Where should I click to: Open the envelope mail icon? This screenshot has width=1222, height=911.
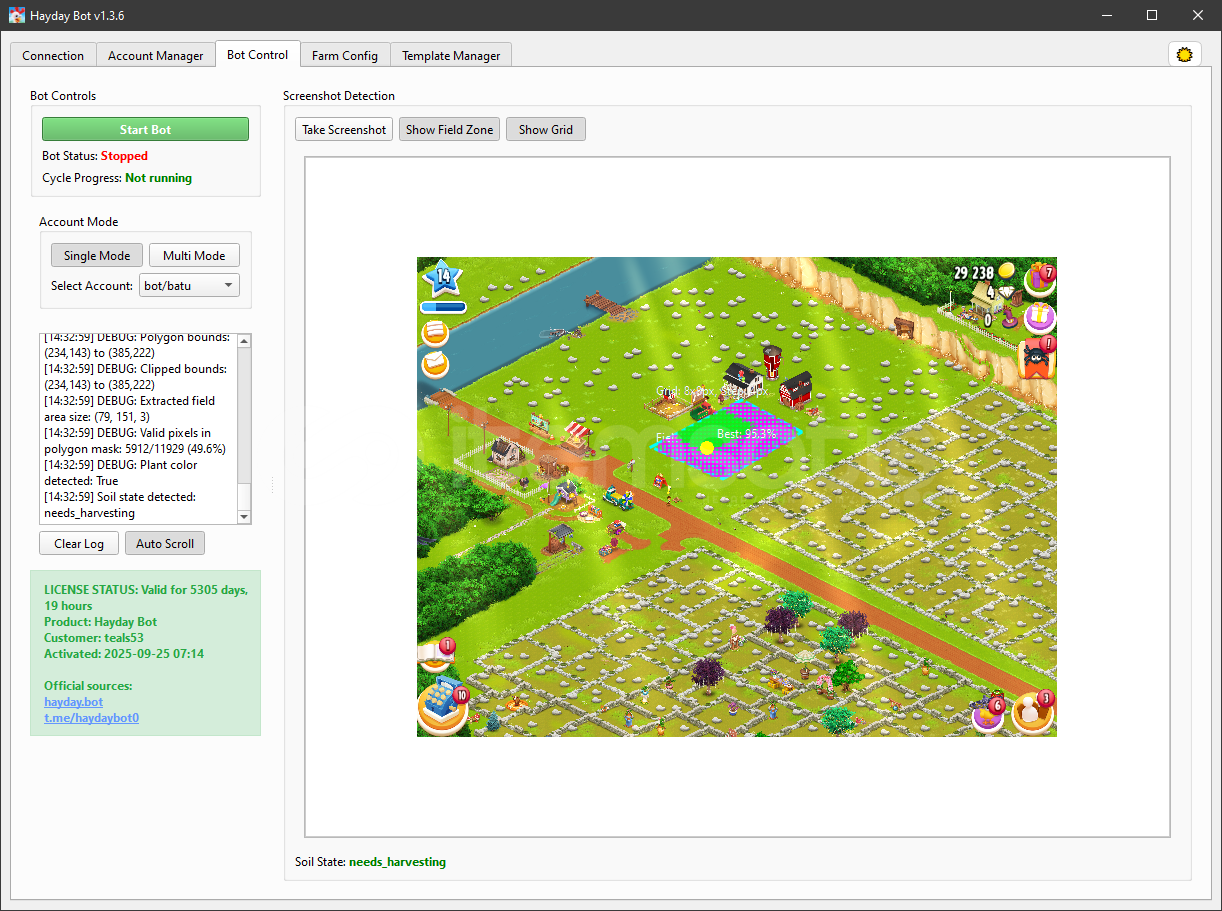(x=435, y=364)
